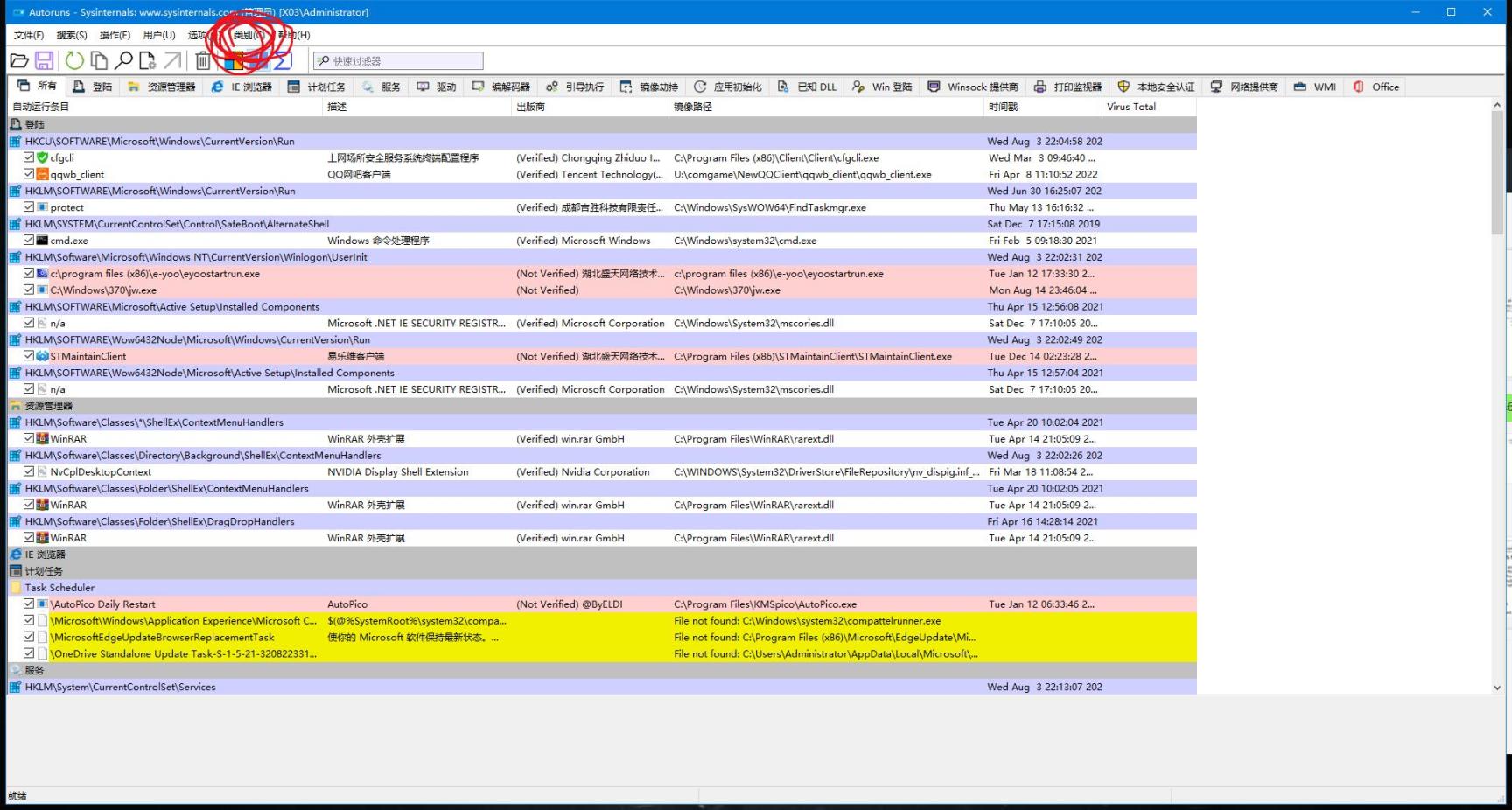Click the orange icon of qqwb_client

[x=42, y=174]
